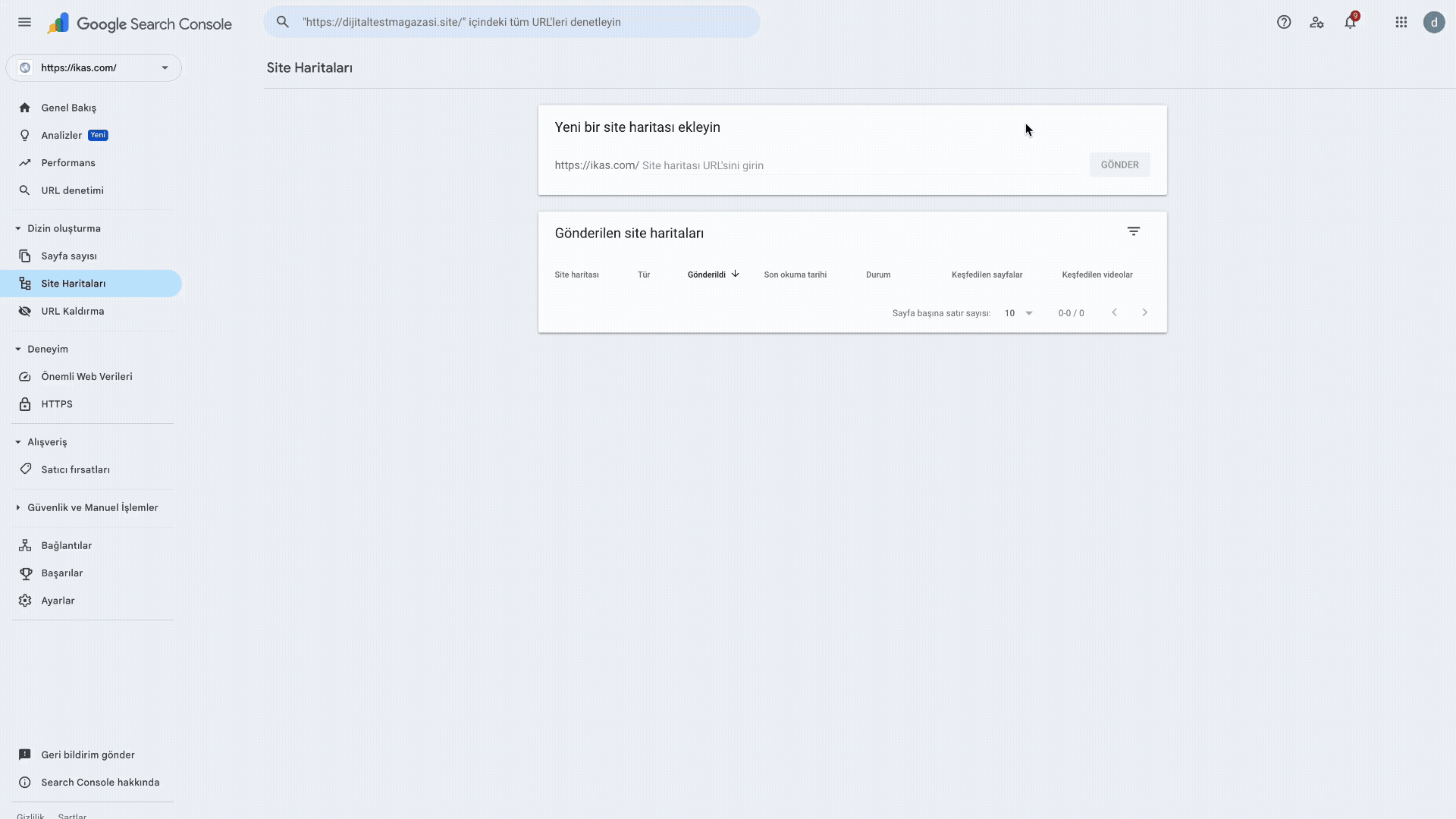Click the Analizler lightbulb icon

point(25,135)
